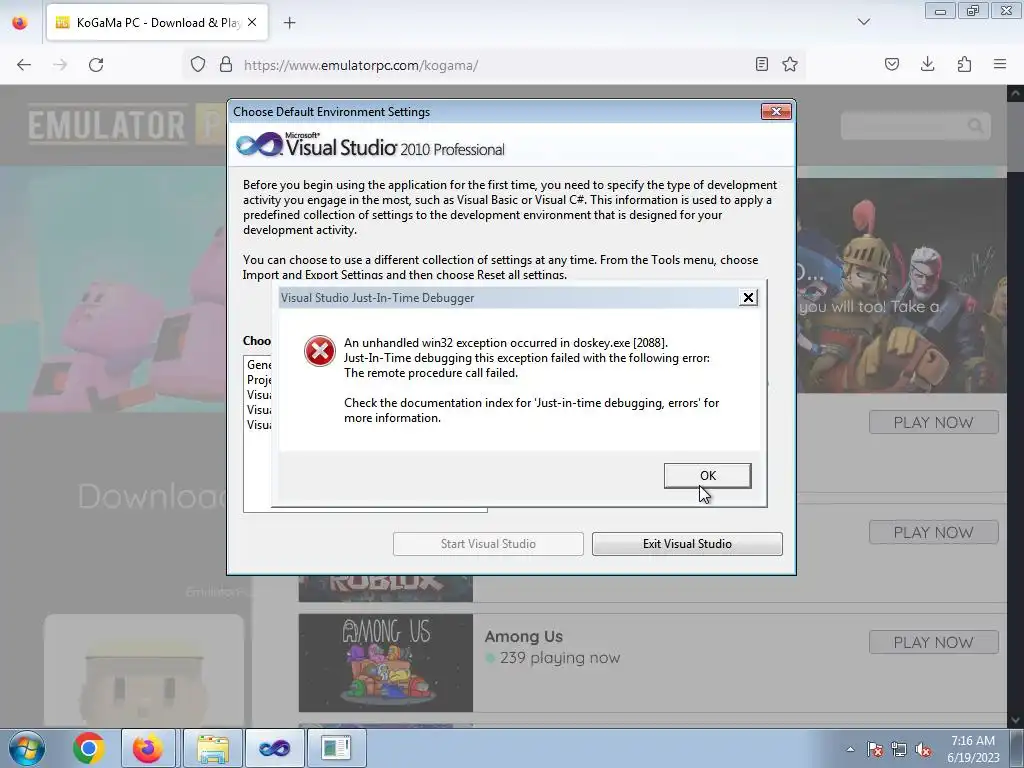Close the KoGaMa PC tab

click(x=252, y=22)
